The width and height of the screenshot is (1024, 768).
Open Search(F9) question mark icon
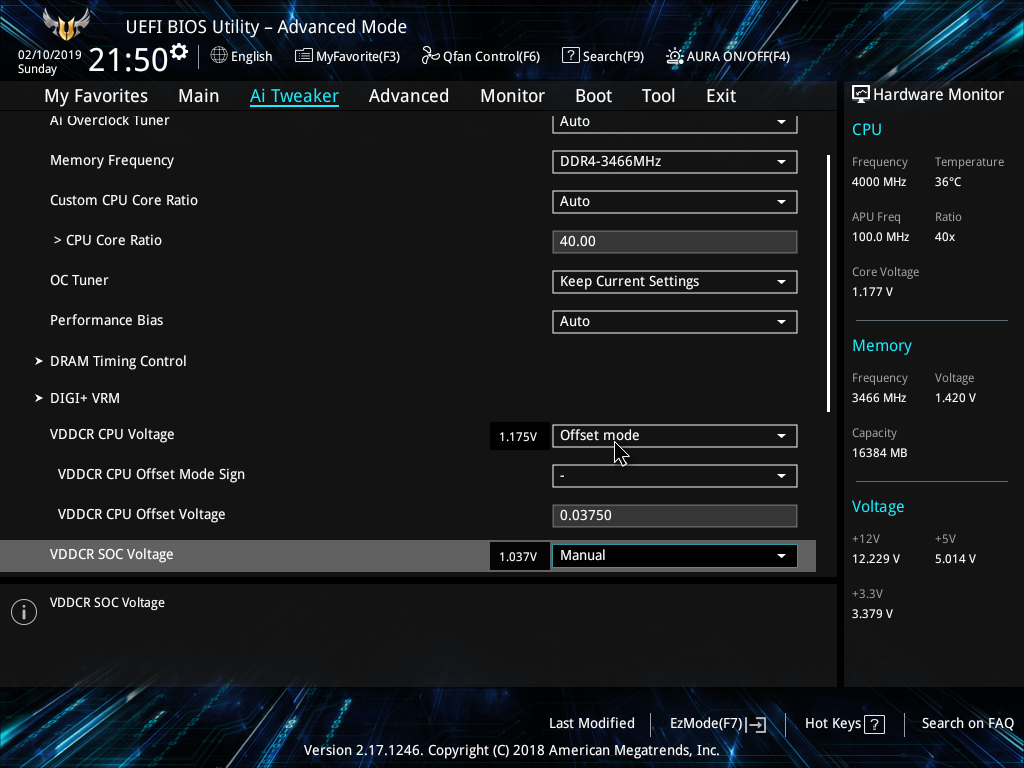570,56
